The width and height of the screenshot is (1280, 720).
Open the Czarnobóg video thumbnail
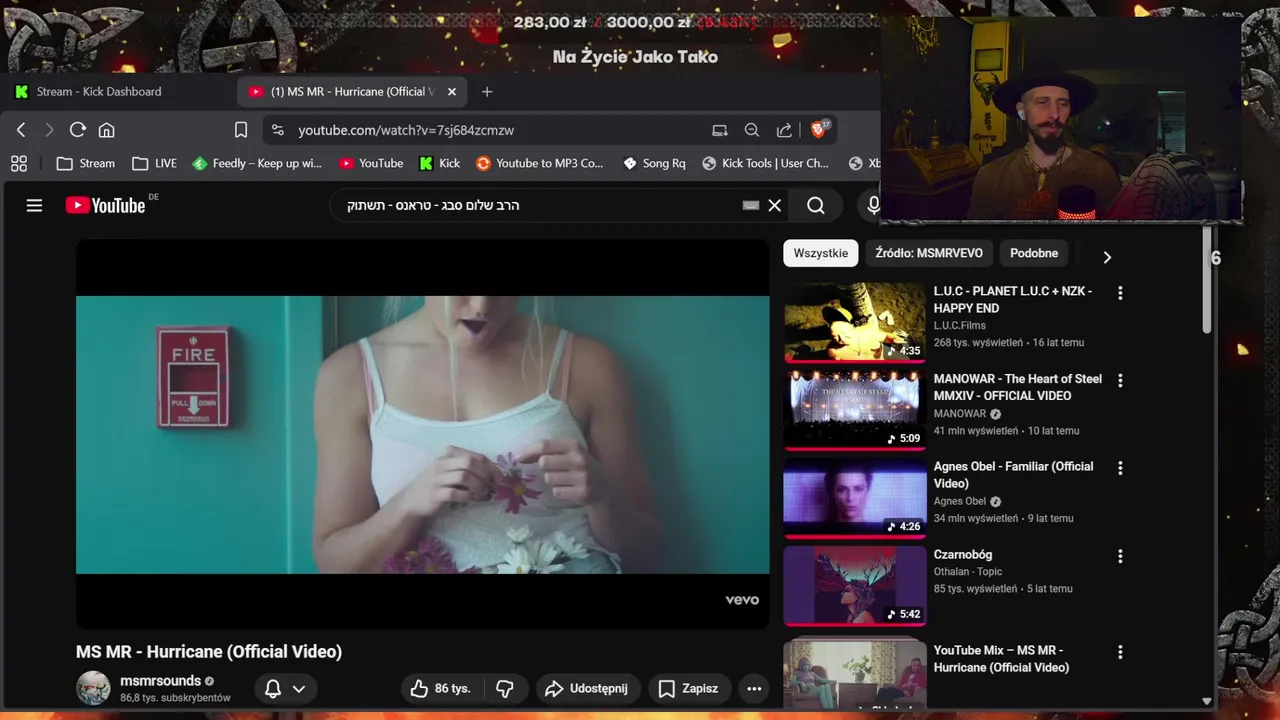(x=854, y=586)
